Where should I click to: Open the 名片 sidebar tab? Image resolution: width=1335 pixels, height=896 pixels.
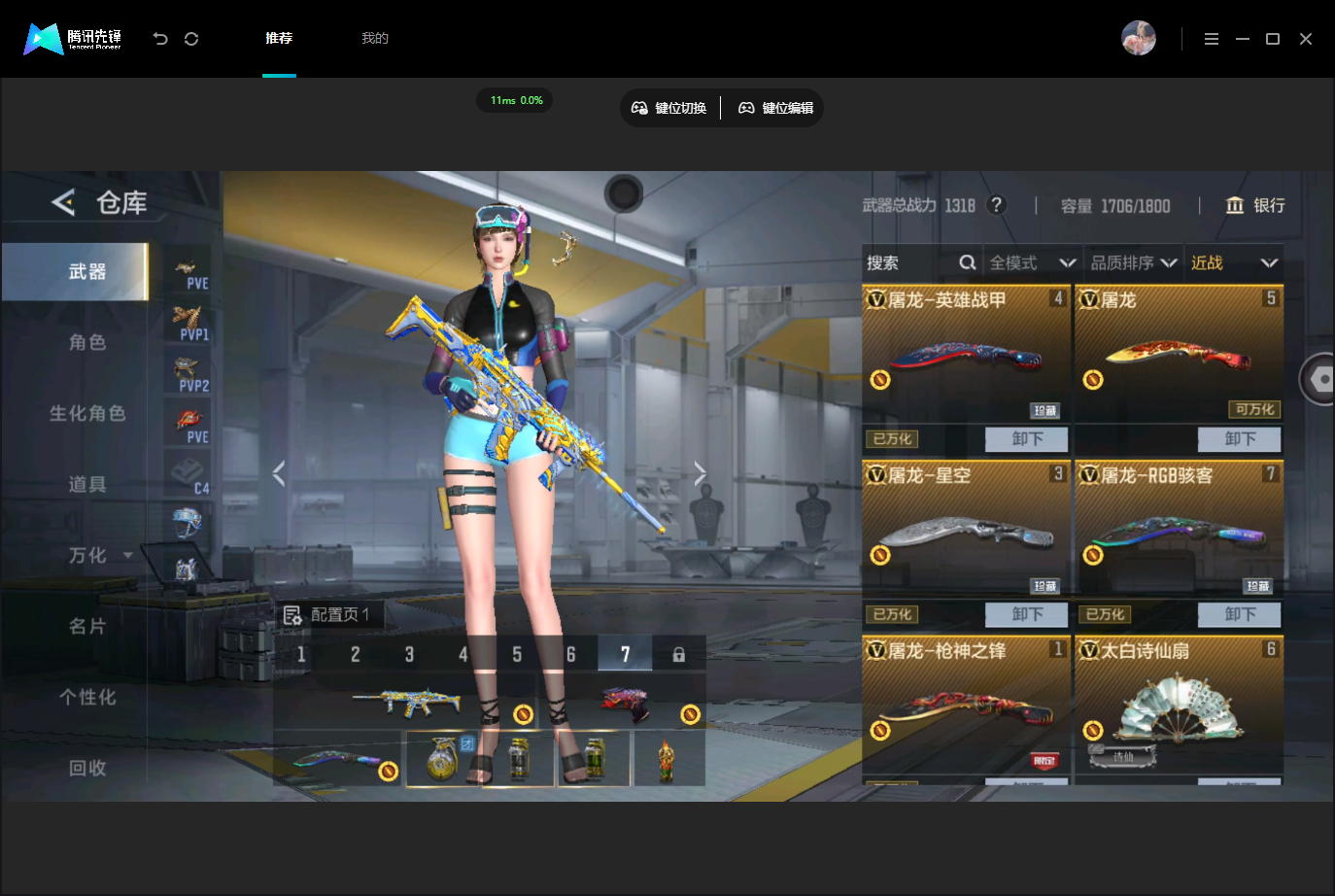87,626
